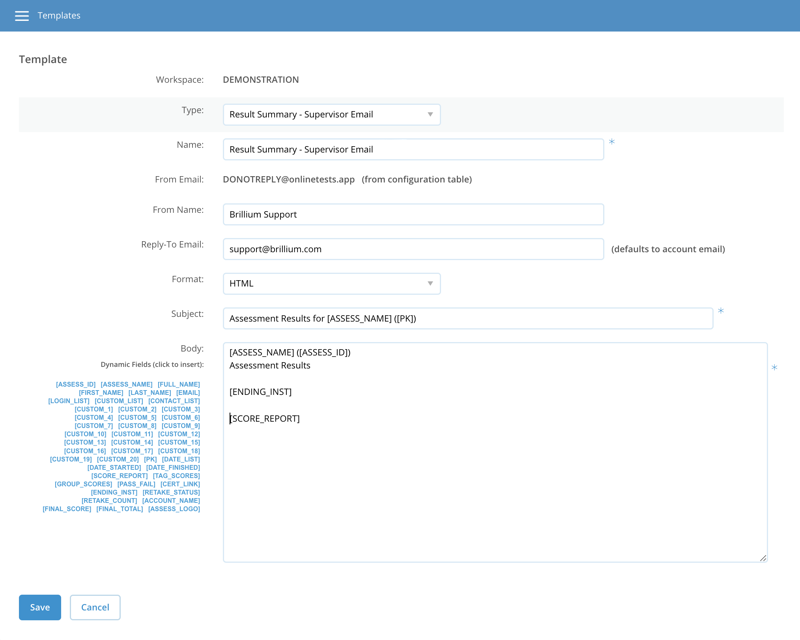Image resolution: width=800 pixels, height=640 pixels.
Task: Insert the [LOGIN_LIST] dynamic field
Action: point(69,401)
